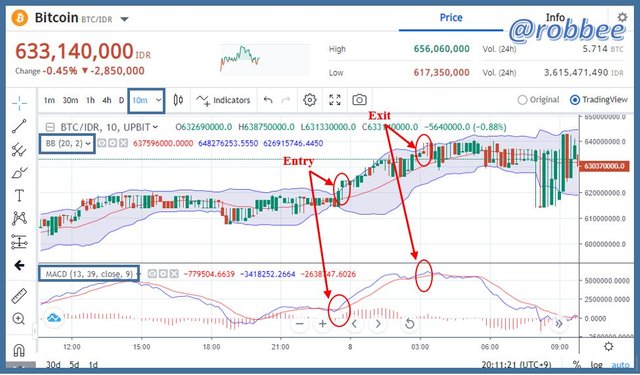Select the 30m timeframe
640x375 pixels.
click(70, 100)
